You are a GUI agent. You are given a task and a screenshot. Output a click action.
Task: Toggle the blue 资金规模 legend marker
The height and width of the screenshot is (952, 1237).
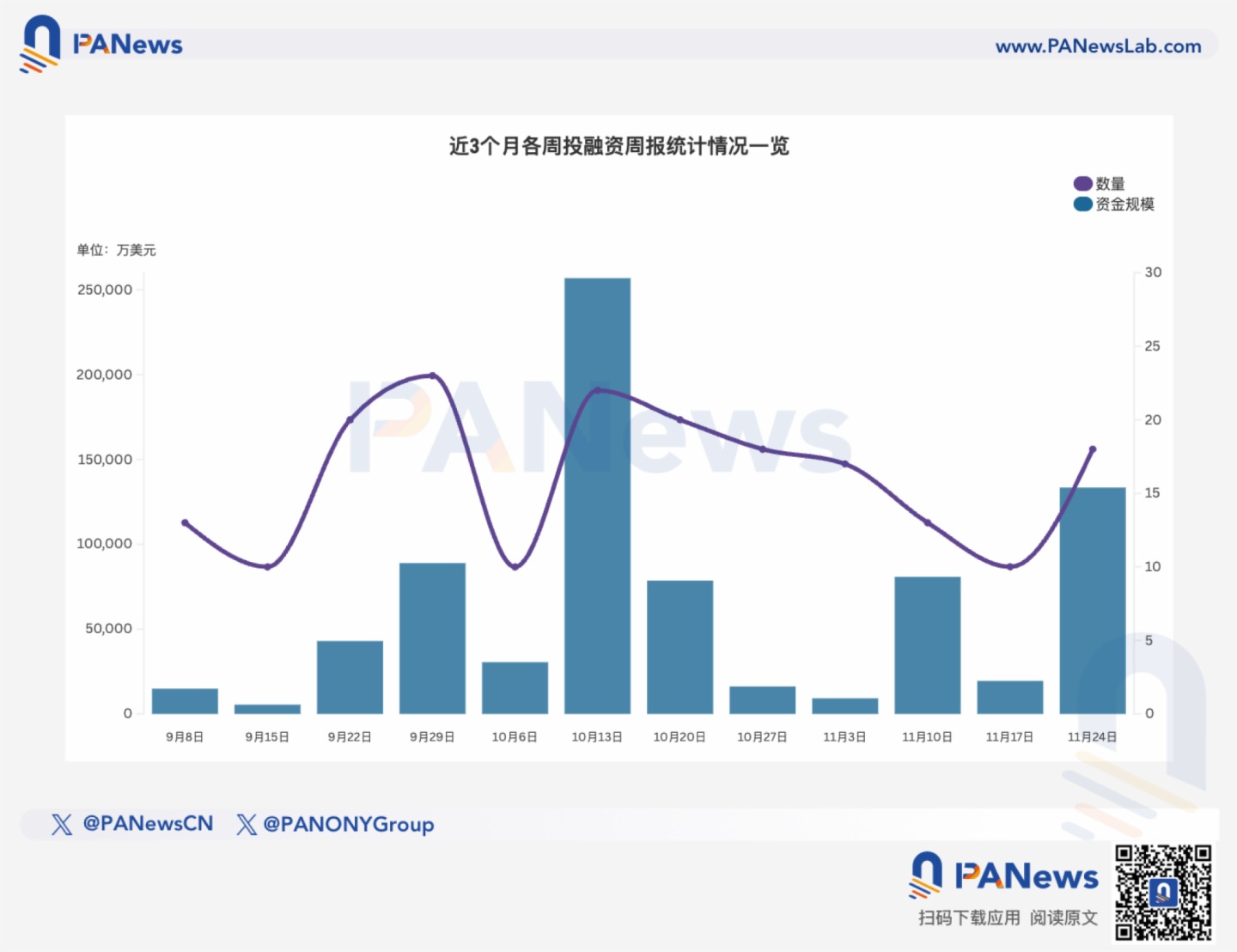[x=1082, y=204]
